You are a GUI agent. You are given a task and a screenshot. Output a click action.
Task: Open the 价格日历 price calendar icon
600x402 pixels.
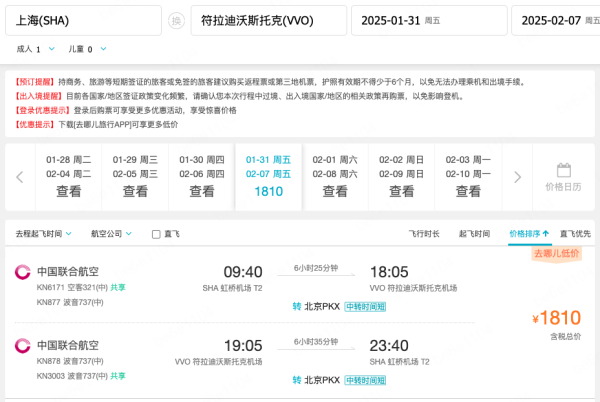(563, 177)
